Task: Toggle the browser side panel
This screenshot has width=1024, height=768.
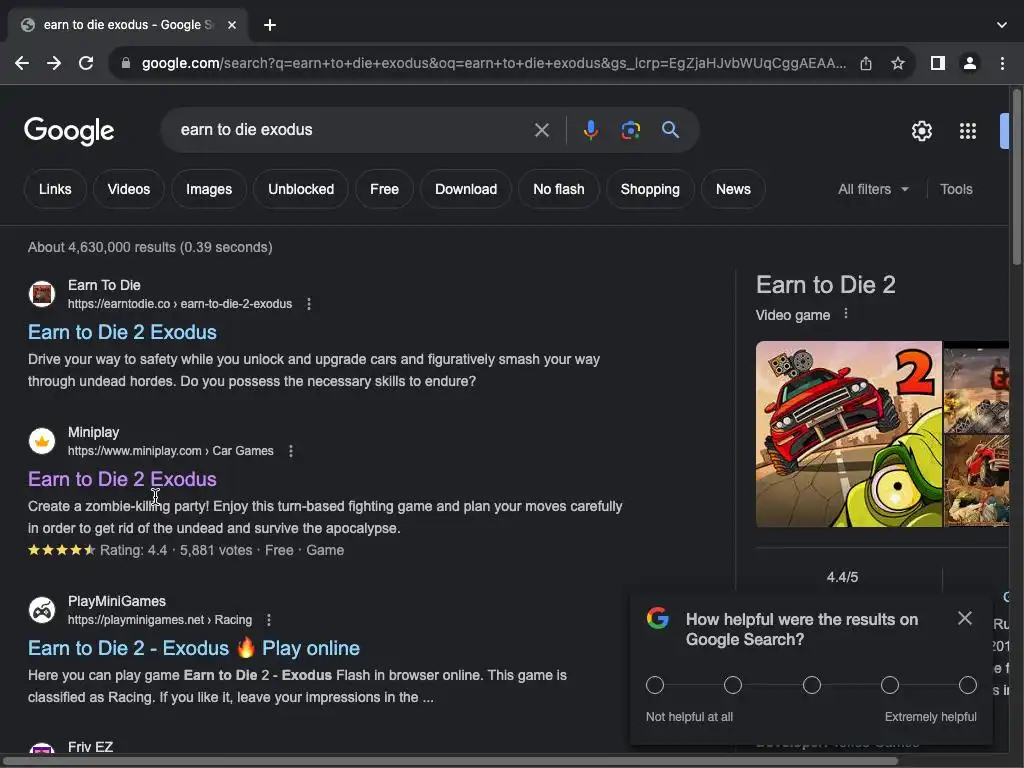Action: coord(938,63)
